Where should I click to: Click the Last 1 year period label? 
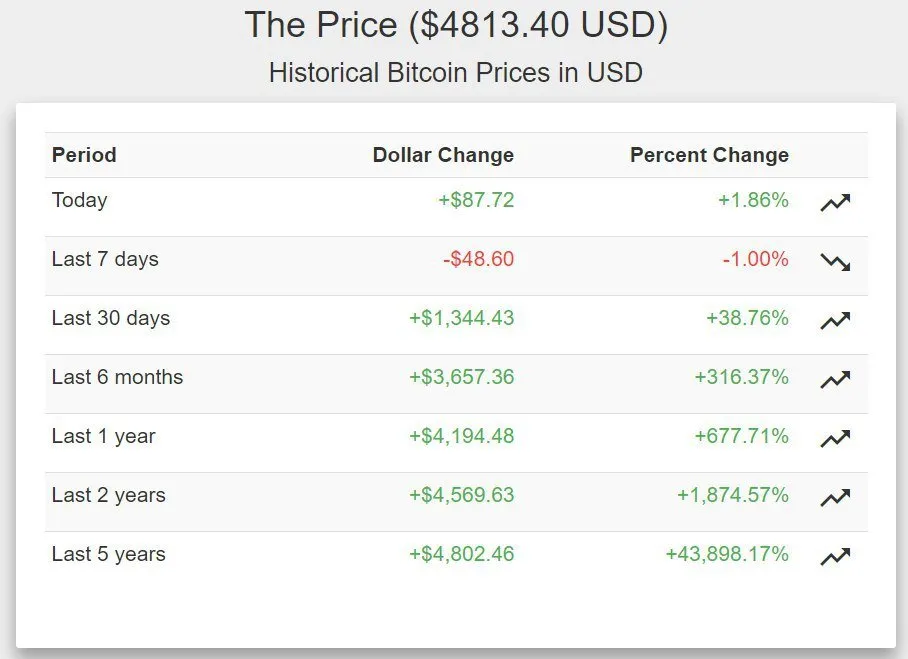point(104,436)
